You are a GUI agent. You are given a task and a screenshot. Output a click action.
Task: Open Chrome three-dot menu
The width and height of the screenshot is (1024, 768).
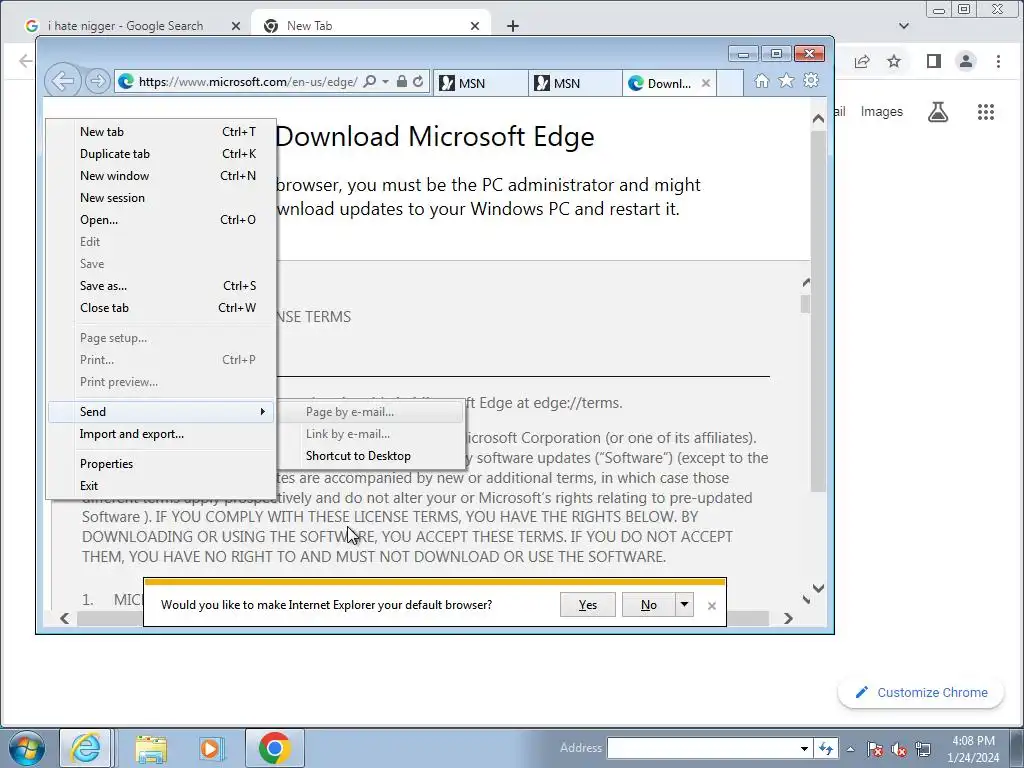coord(998,61)
